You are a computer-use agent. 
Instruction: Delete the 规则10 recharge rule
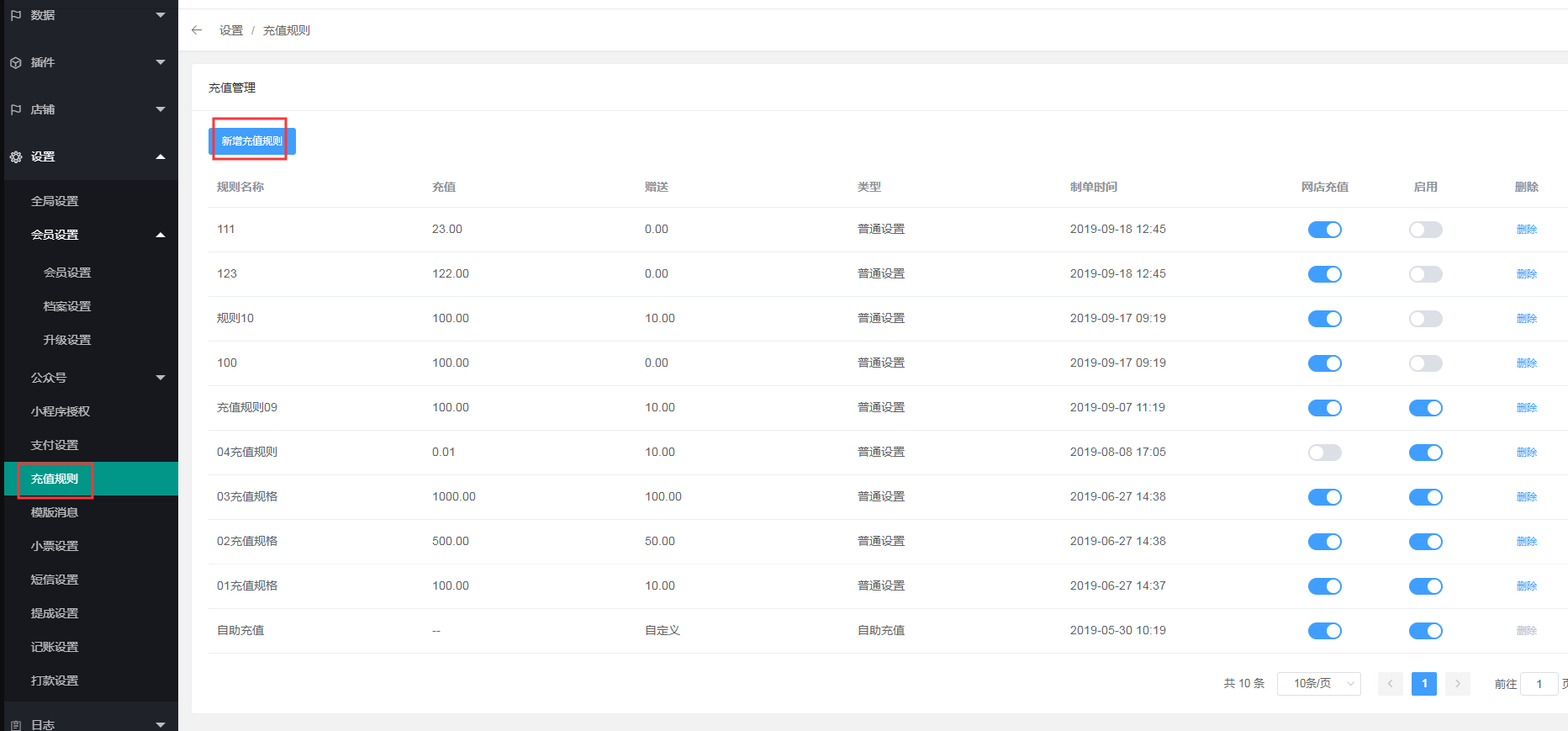pos(1526,319)
